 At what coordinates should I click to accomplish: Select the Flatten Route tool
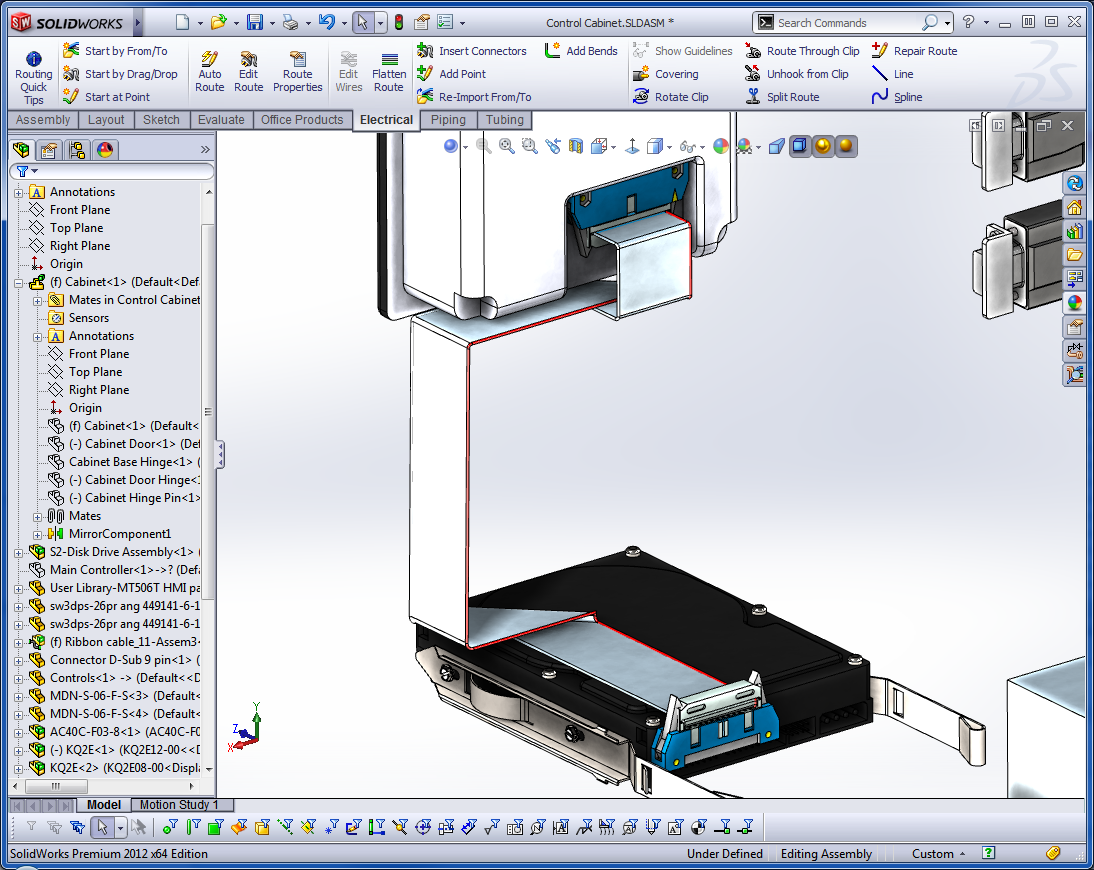pyautogui.click(x=389, y=71)
